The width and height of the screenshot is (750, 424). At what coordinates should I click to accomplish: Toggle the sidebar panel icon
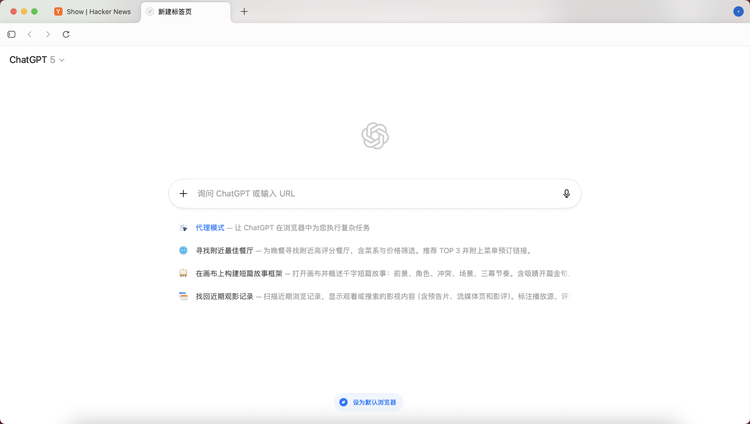pyautogui.click(x=12, y=34)
